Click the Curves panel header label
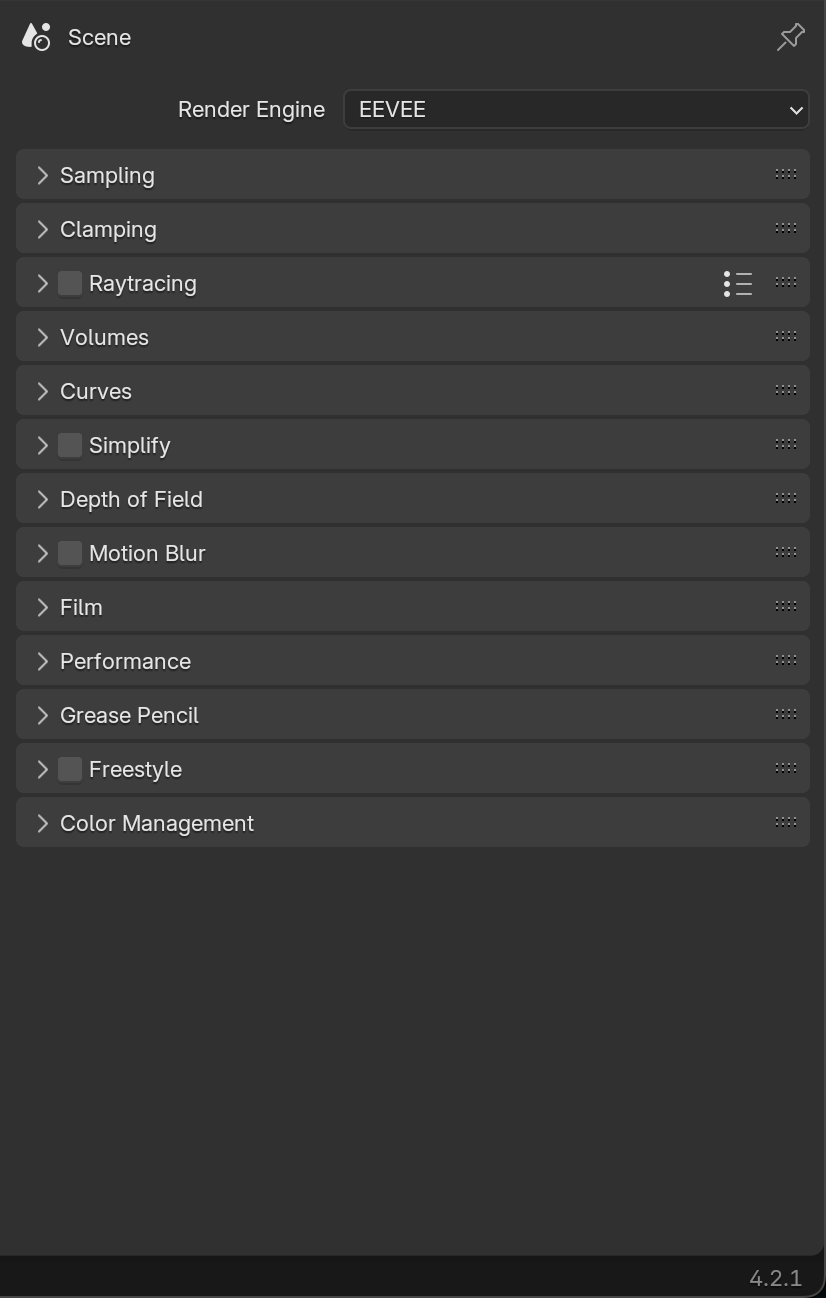The image size is (826, 1298). [96, 391]
